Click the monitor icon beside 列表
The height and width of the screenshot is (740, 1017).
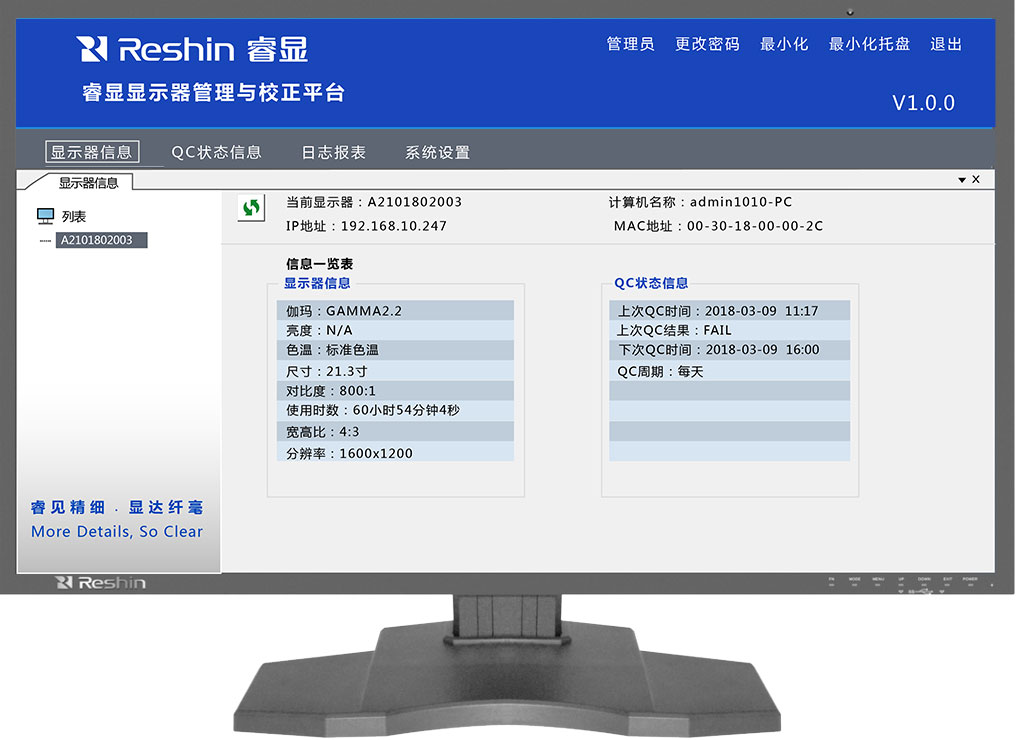coord(45,216)
